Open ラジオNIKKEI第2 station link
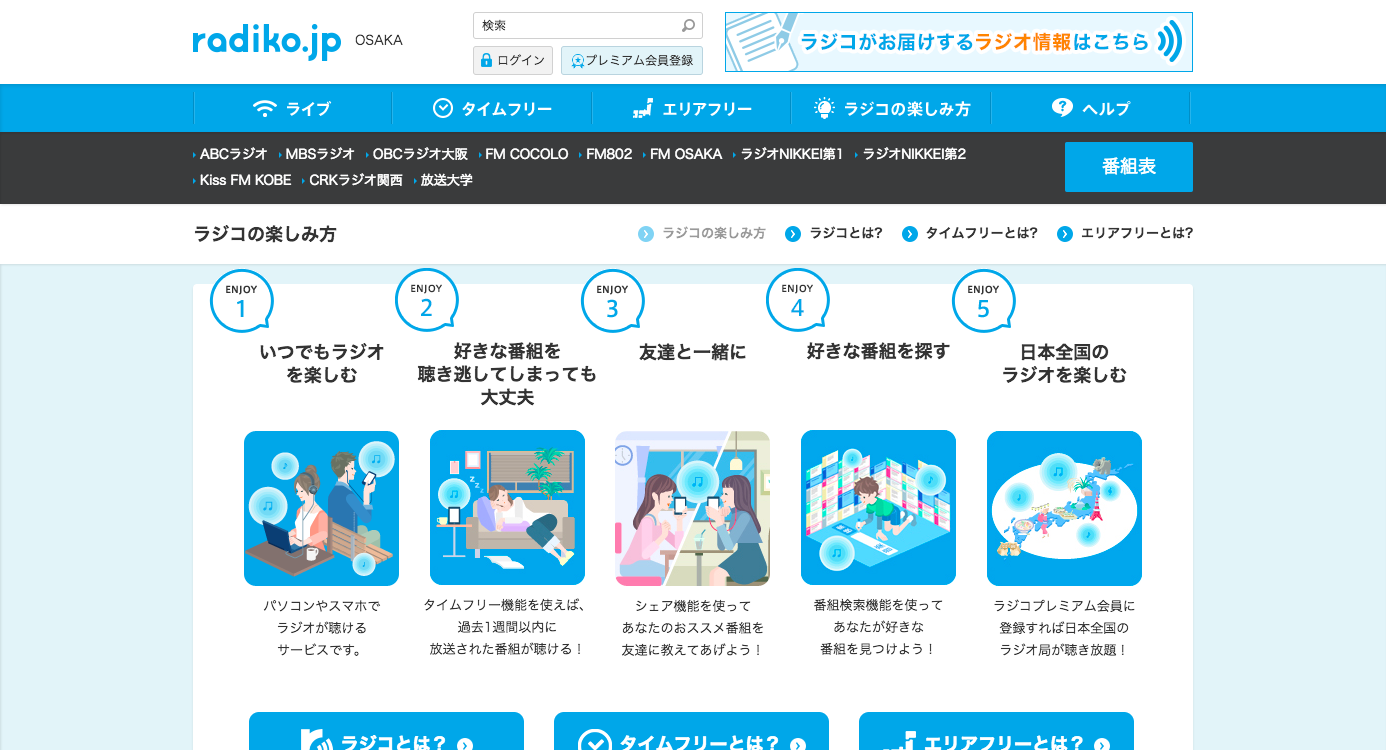 [x=914, y=154]
